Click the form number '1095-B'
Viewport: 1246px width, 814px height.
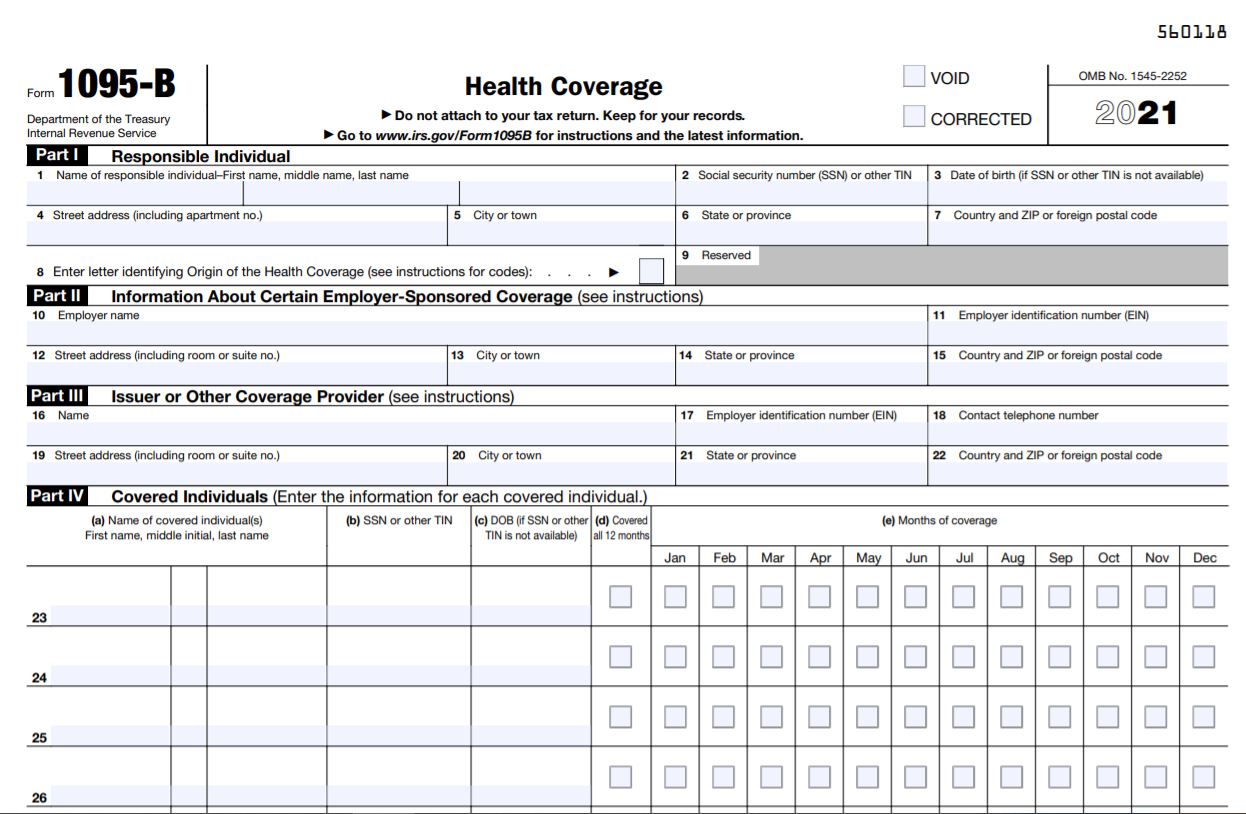point(117,86)
